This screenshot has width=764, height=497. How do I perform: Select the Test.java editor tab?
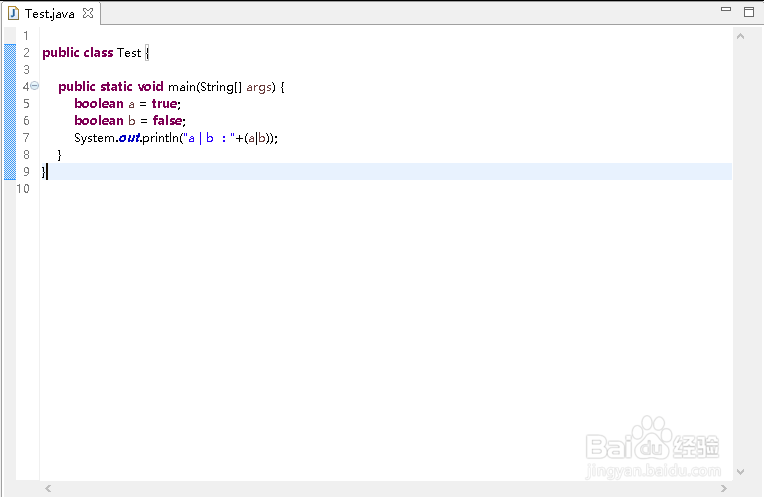[x=51, y=13]
